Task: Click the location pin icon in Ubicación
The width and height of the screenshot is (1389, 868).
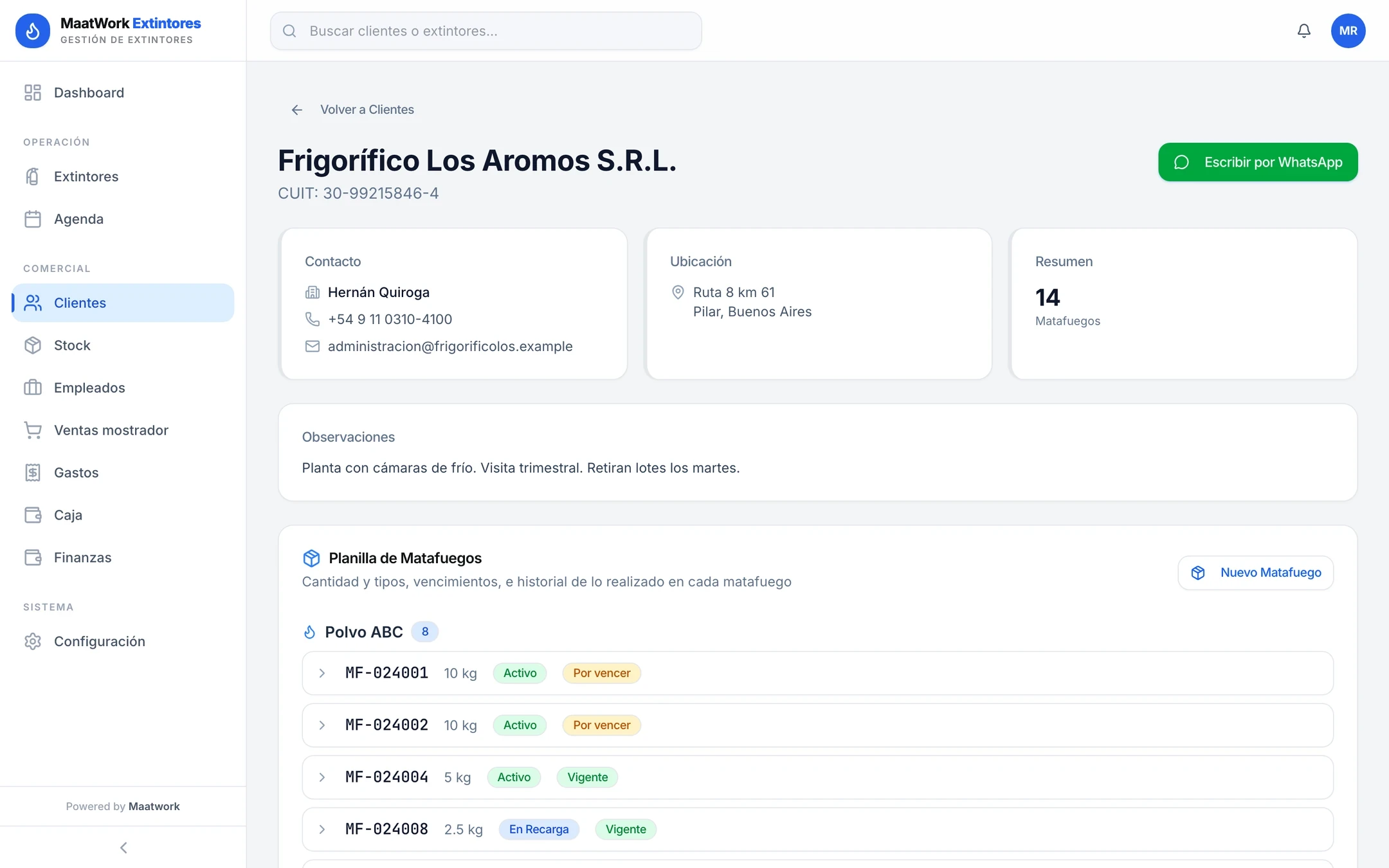Action: coord(677,292)
